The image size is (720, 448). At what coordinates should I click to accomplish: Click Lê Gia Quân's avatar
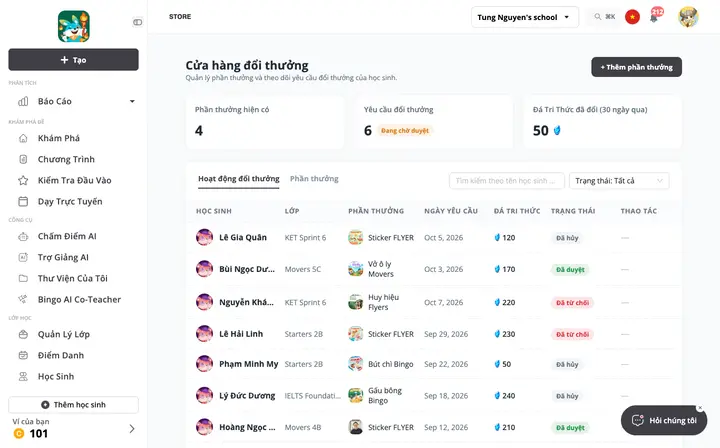pyautogui.click(x=204, y=237)
